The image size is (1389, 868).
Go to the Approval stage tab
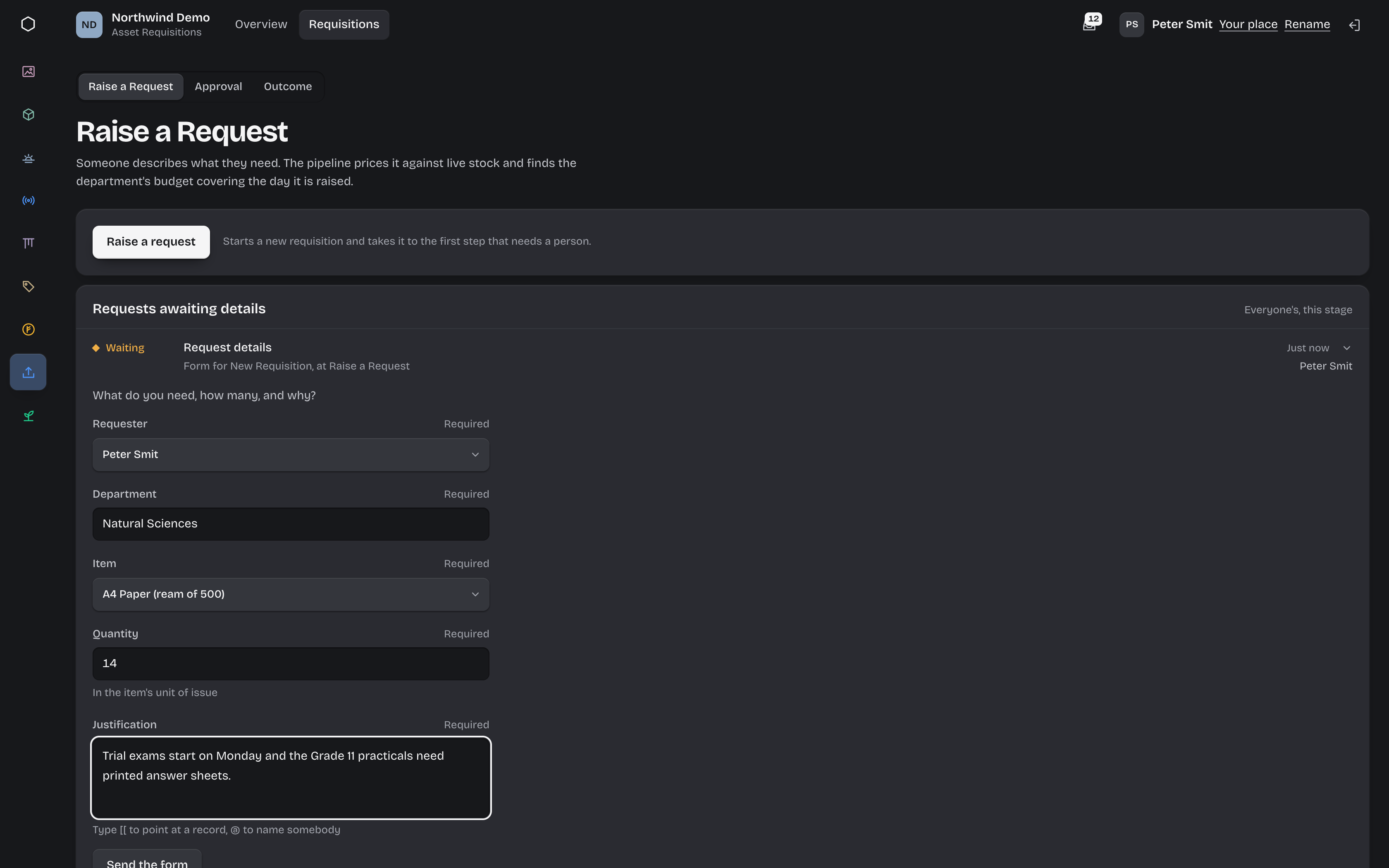[218, 87]
